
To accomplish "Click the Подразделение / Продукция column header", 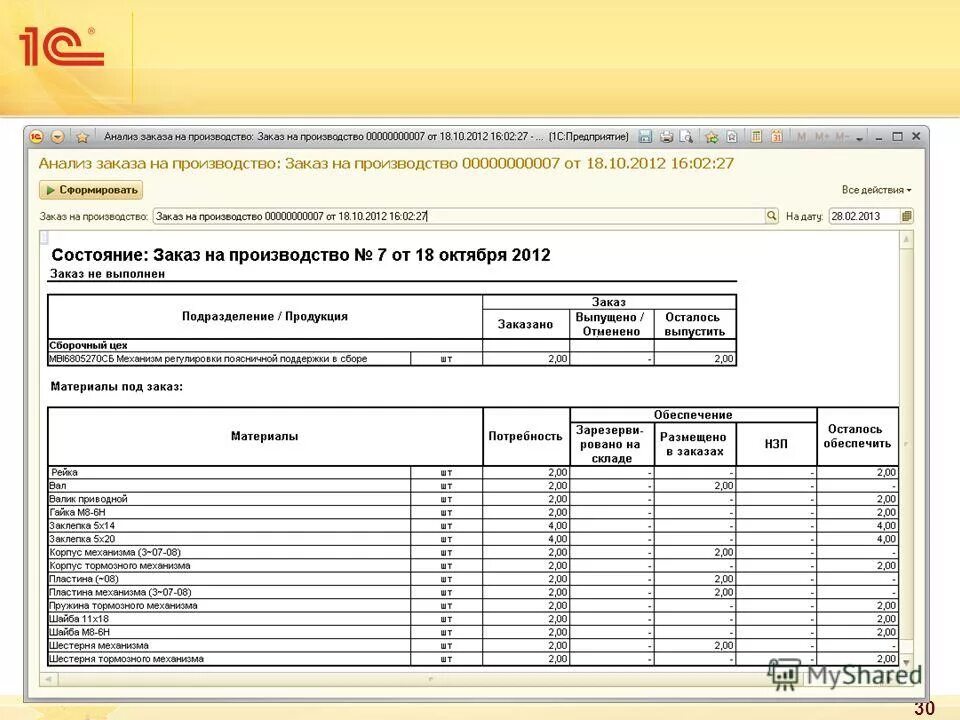I will [x=264, y=317].
